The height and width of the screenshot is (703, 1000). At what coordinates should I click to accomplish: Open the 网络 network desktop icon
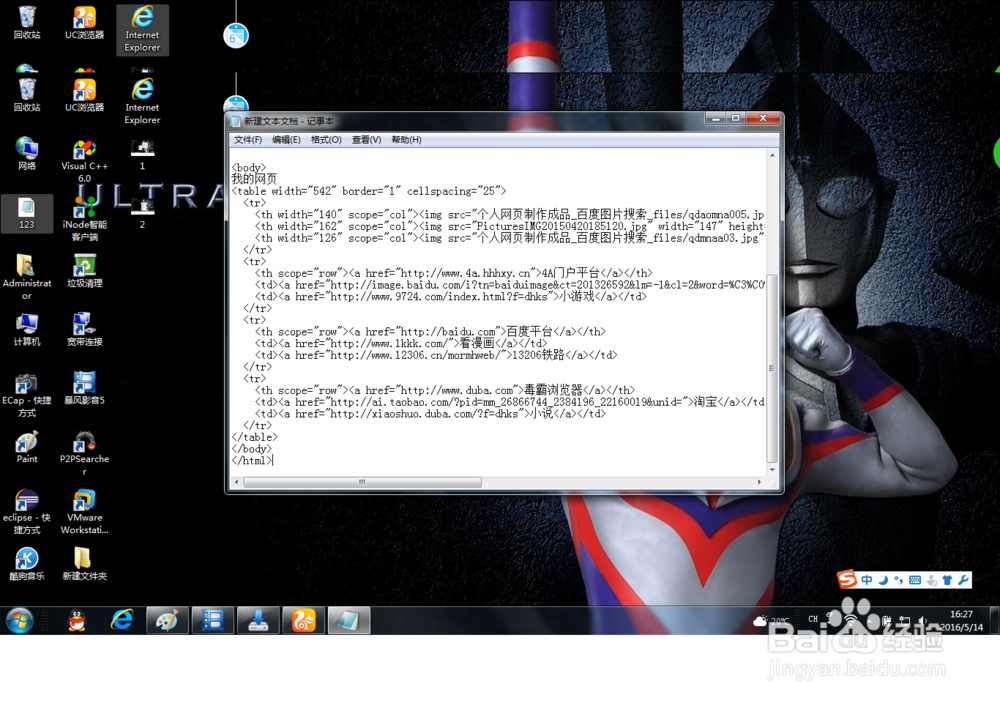(x=27, y=154)
